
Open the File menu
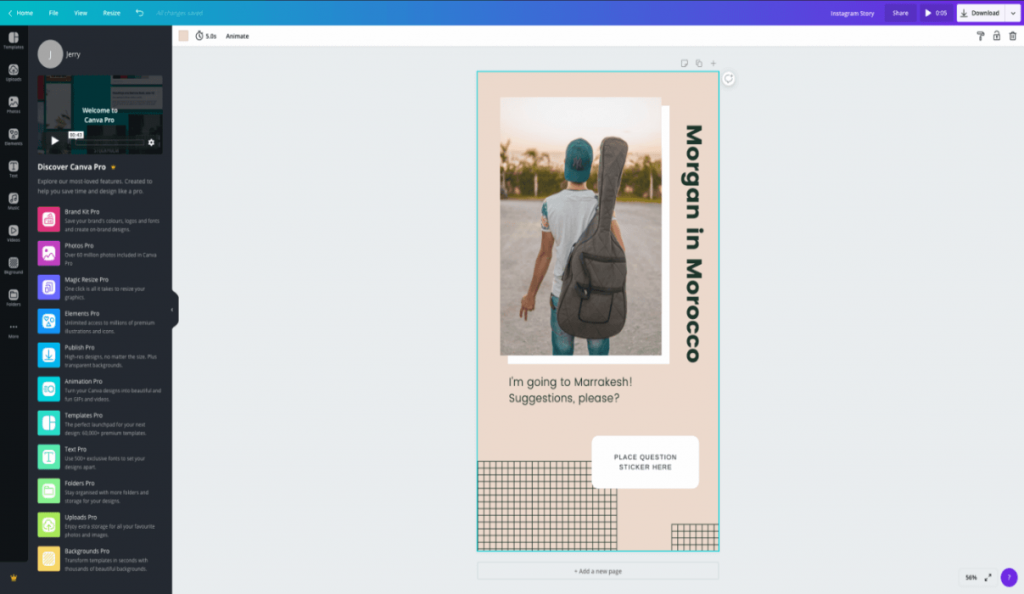tap(53, 13)
